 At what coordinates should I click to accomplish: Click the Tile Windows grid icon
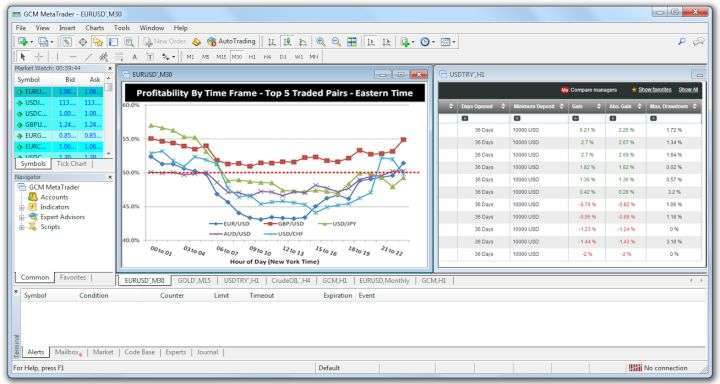coord(352,42)
